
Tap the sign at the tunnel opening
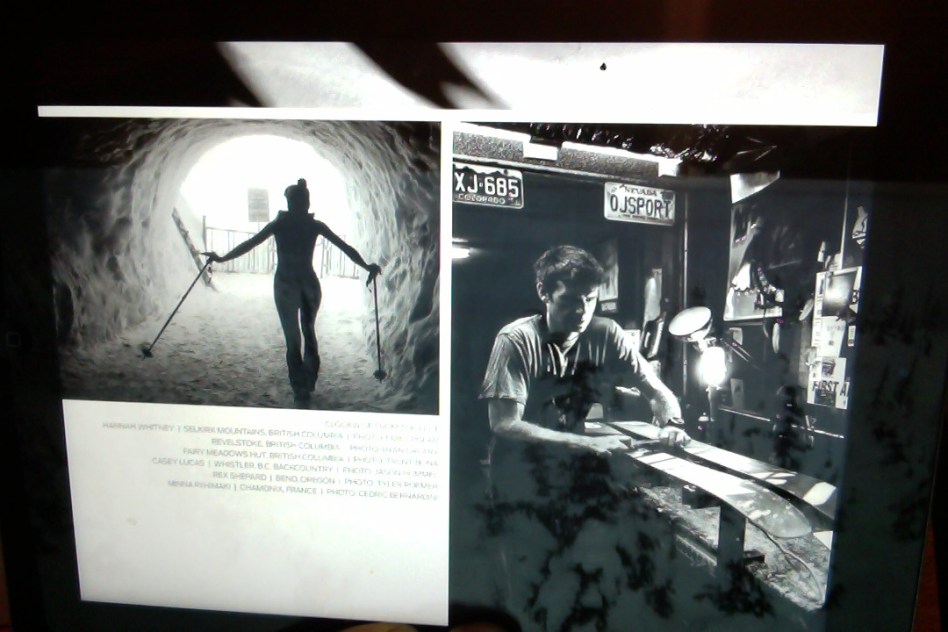[258, 204]
